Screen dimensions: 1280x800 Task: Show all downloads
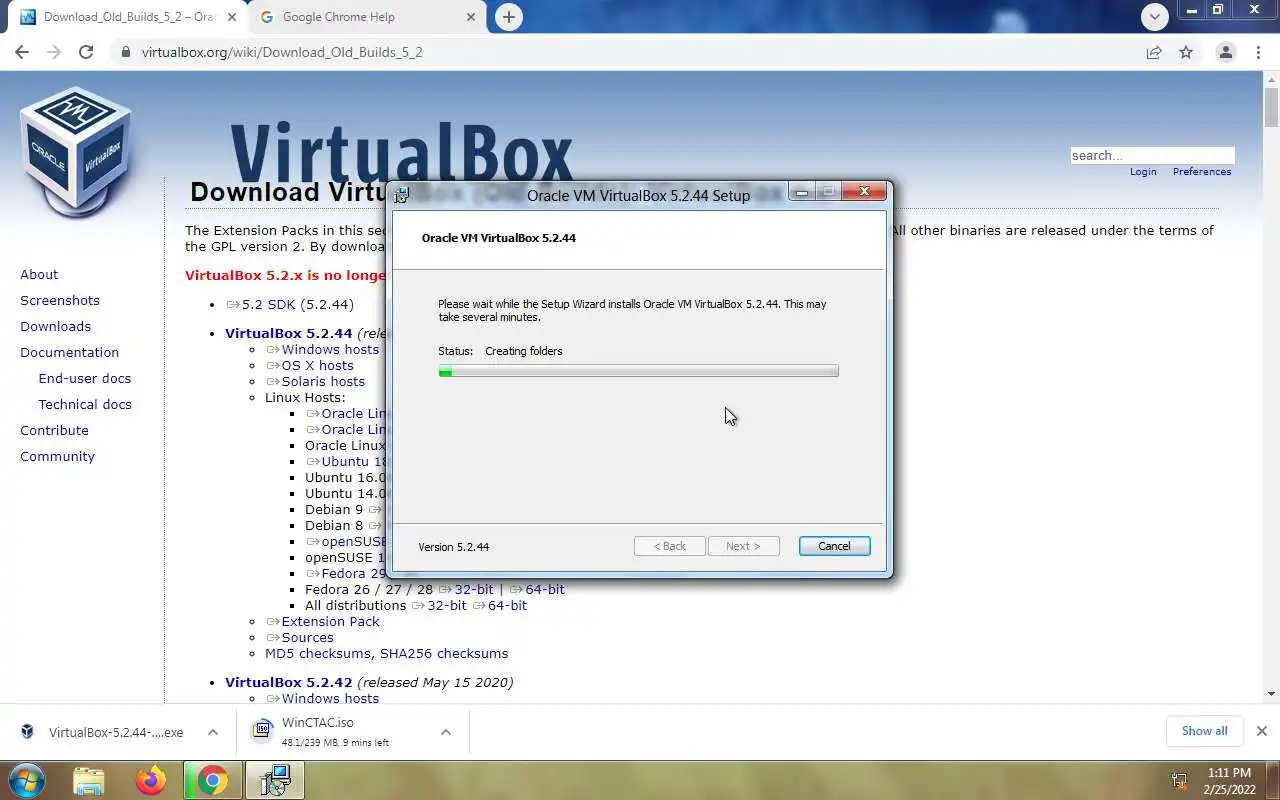(1204, 731)
